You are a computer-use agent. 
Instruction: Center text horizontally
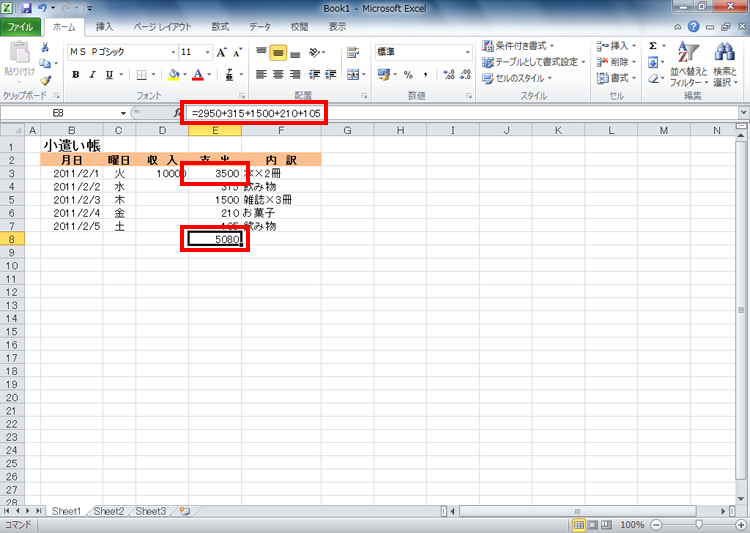pos(278,74)
